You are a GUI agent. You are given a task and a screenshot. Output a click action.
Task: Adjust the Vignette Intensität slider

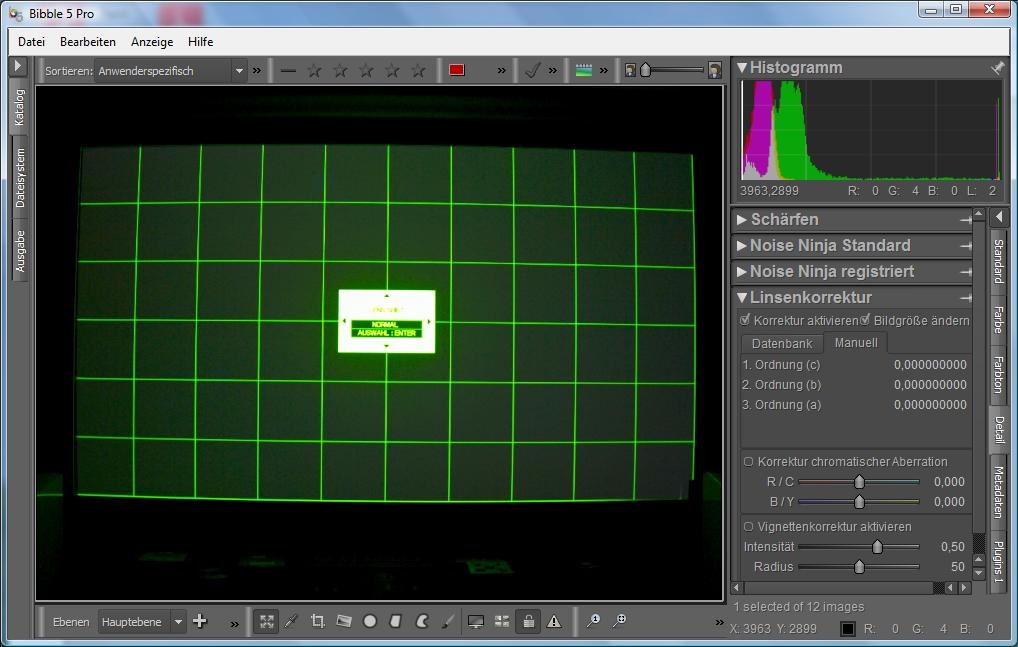(877, 547)
